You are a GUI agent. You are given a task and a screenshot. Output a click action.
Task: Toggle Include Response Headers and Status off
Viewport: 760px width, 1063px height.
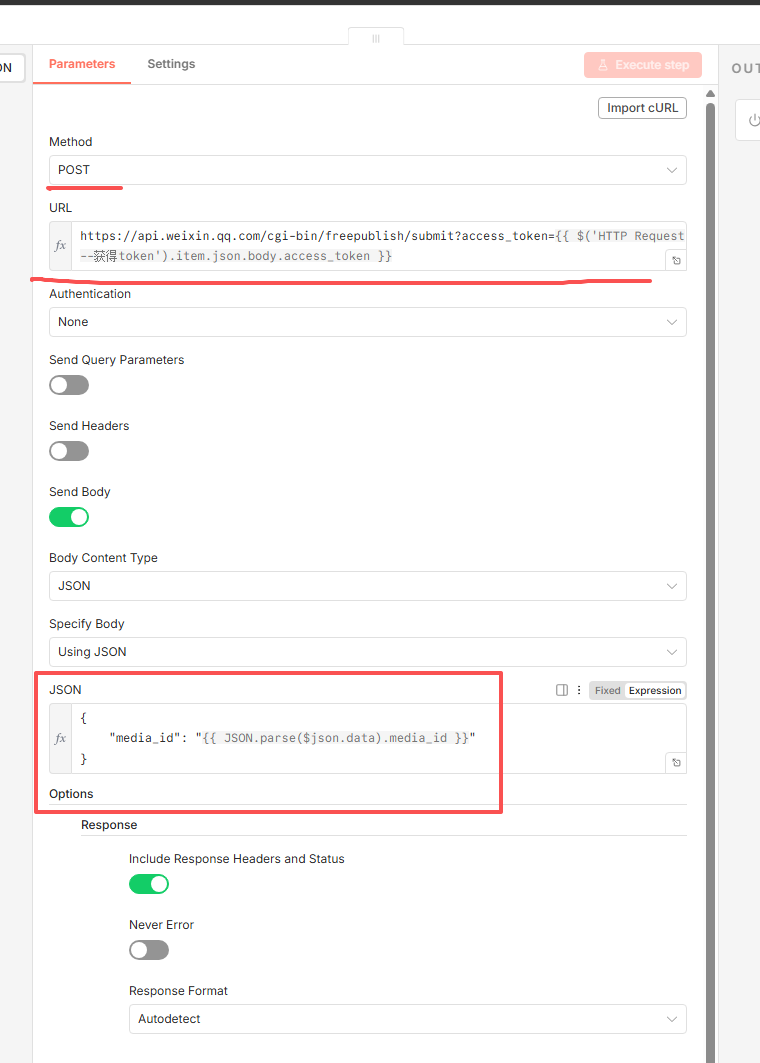pyautogui.click(x=149, y=884)
